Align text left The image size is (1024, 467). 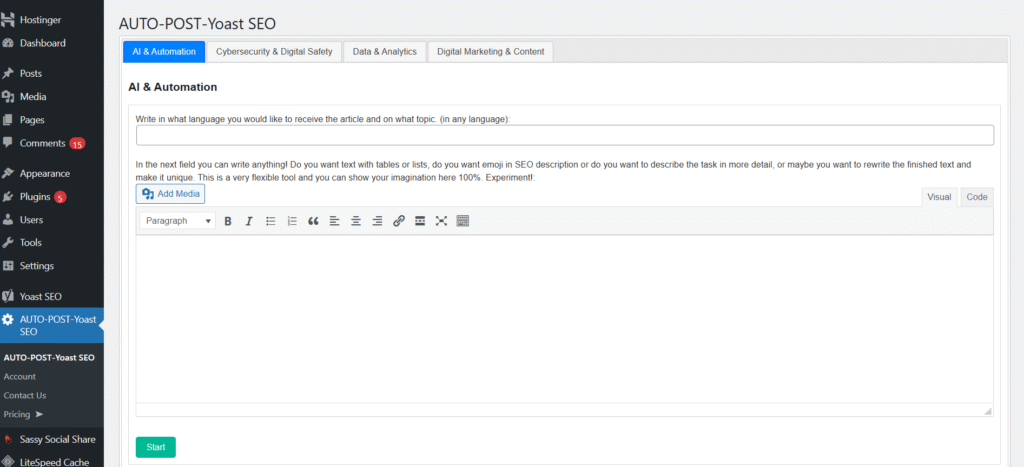point(334,221)
